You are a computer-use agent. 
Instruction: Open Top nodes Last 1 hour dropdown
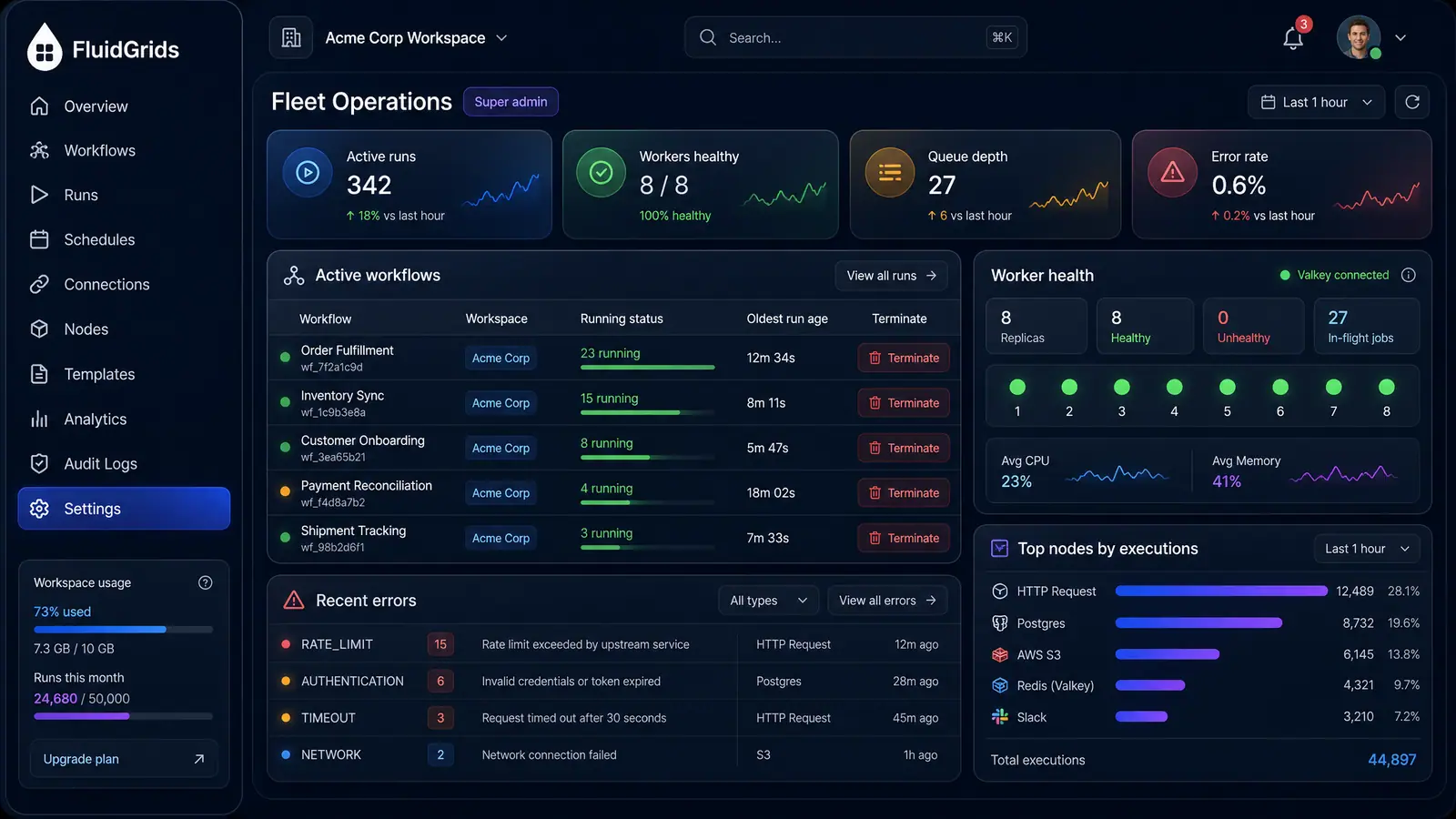click(x=1367, y=549)
